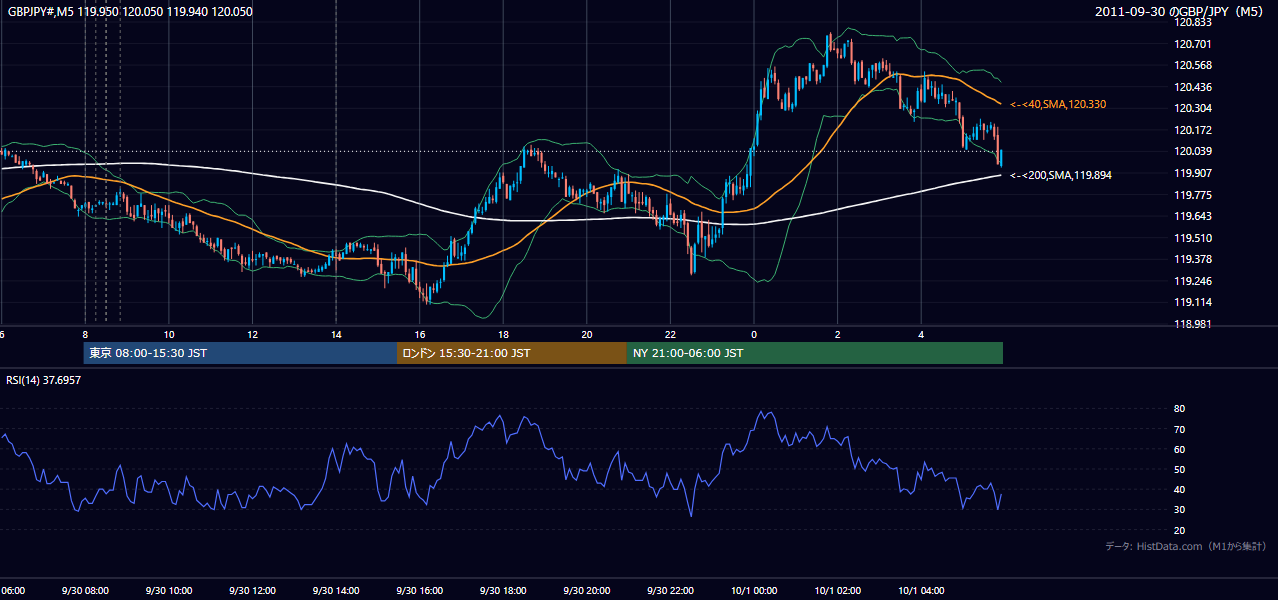Click RSI scale value 50
The height and width of the screenshot is (600, 1278).
coord(1179,469)
